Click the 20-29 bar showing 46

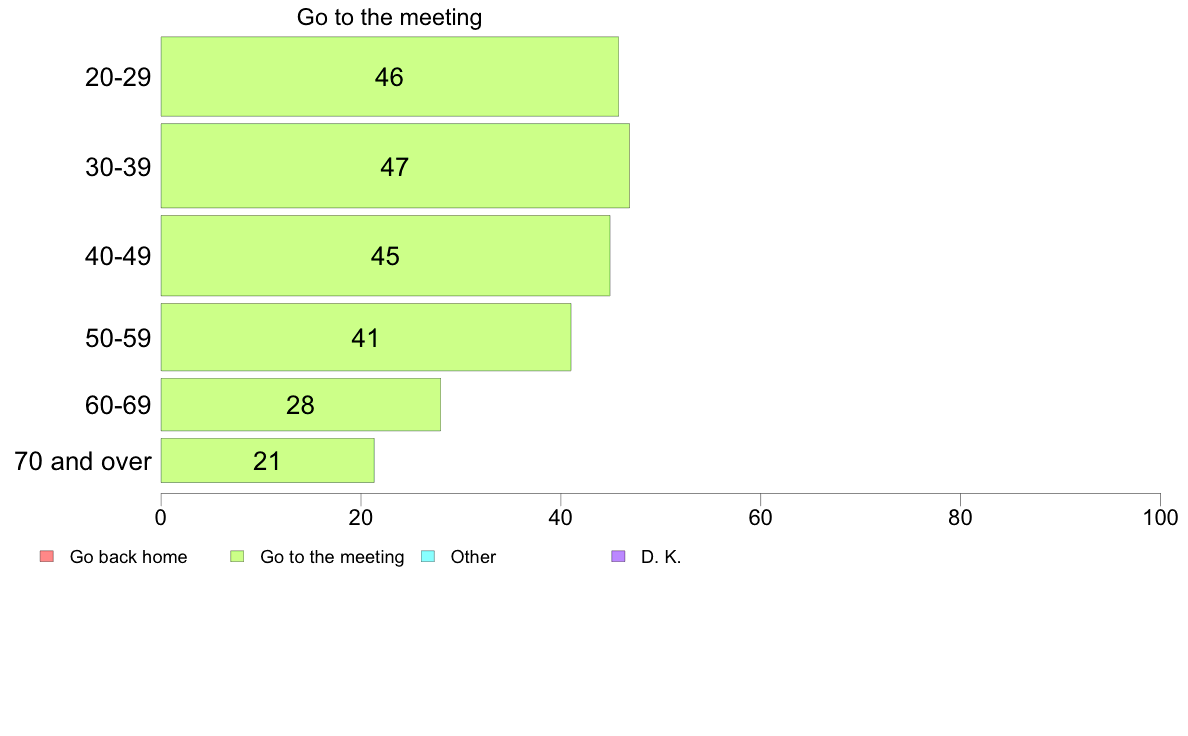tap(389, 77)
